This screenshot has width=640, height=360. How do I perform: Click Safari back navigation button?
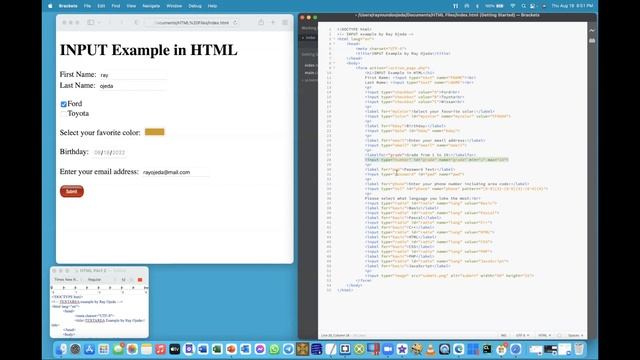[110, 22]
